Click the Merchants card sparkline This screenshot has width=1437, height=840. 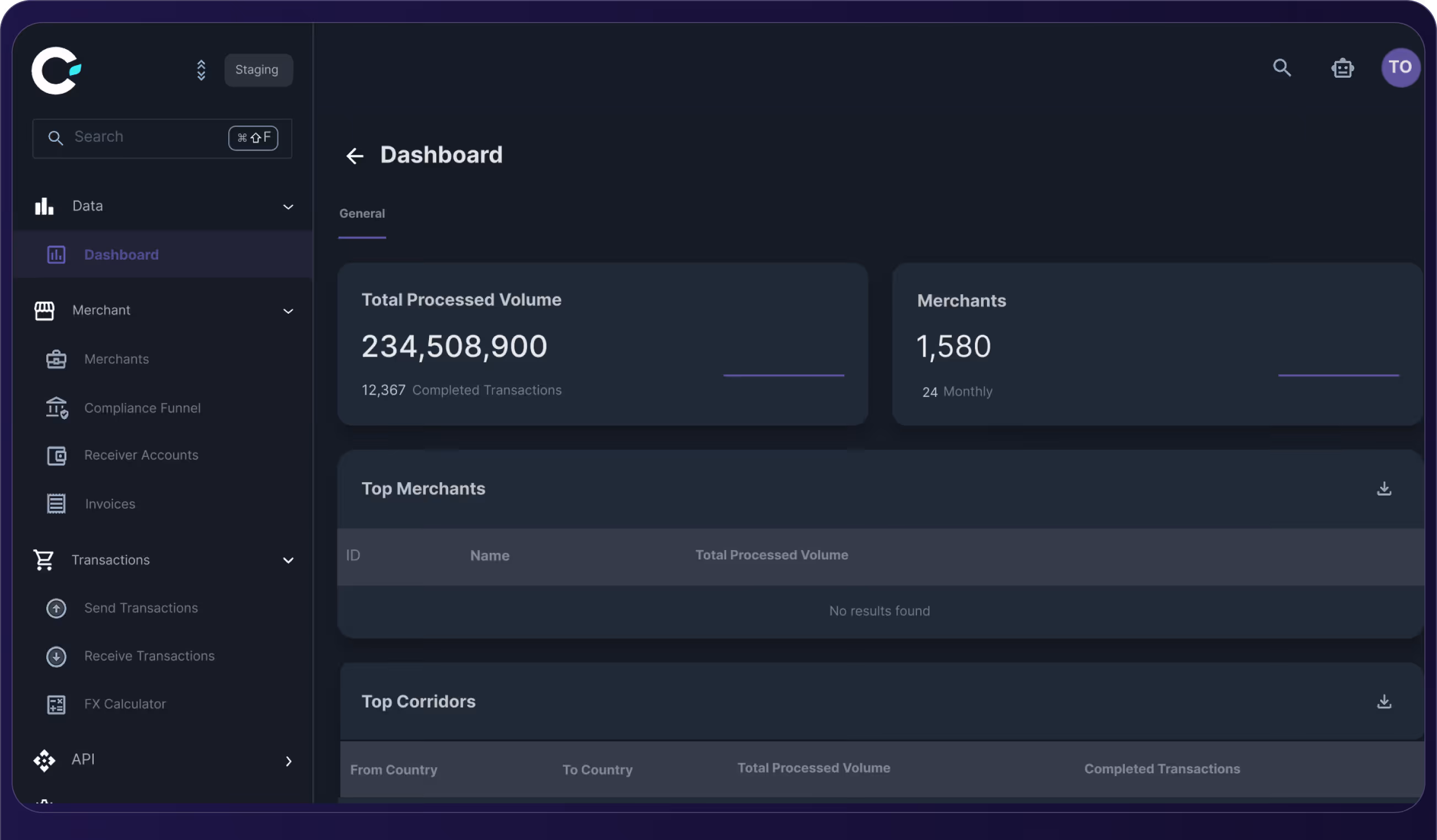[1338, 375]
